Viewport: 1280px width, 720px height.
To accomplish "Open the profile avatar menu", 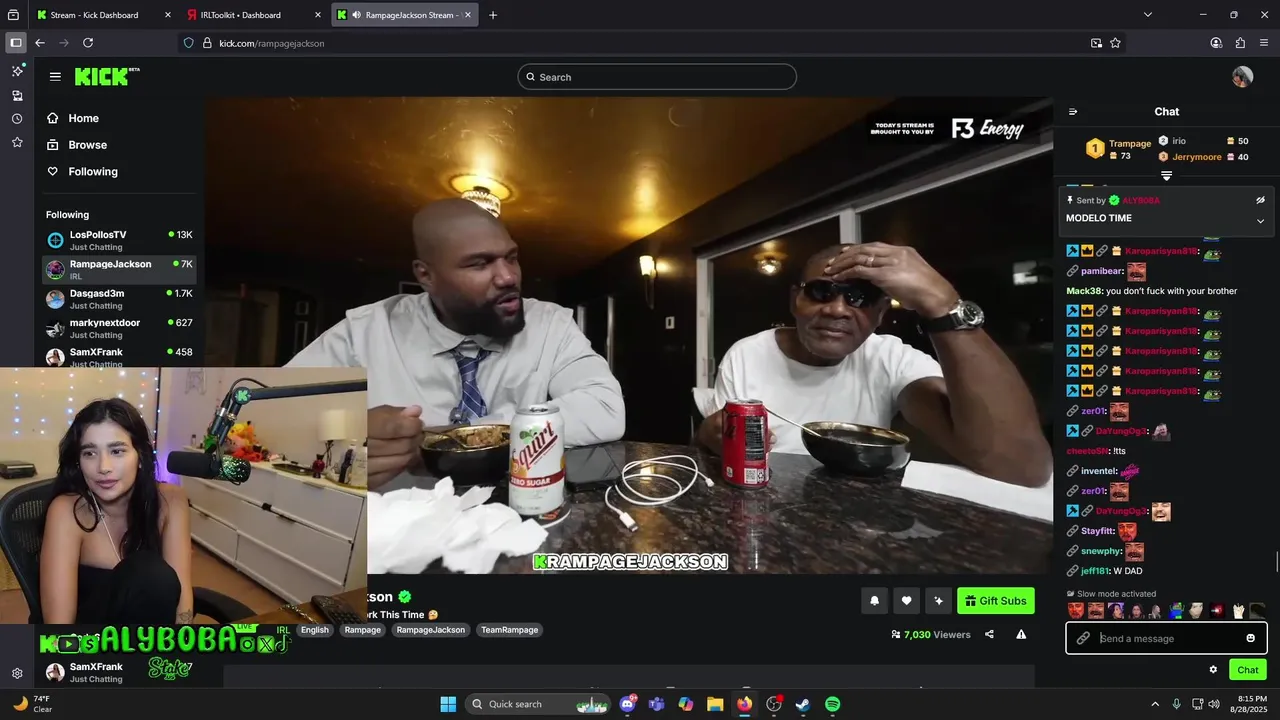I will point(1242,77).
